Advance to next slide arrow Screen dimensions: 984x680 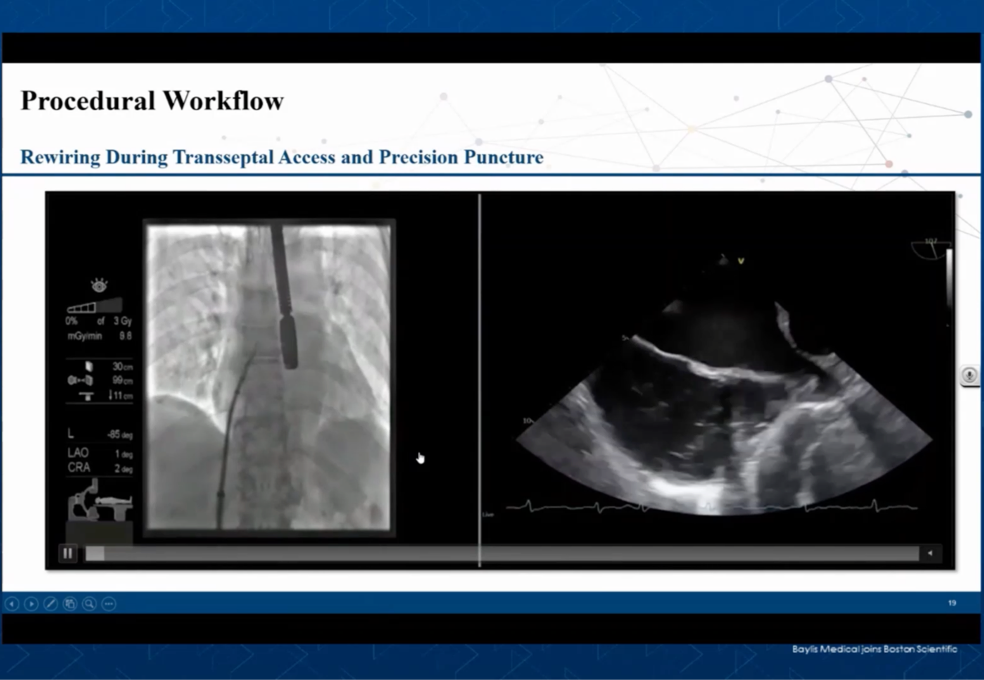tap(31, 604)
